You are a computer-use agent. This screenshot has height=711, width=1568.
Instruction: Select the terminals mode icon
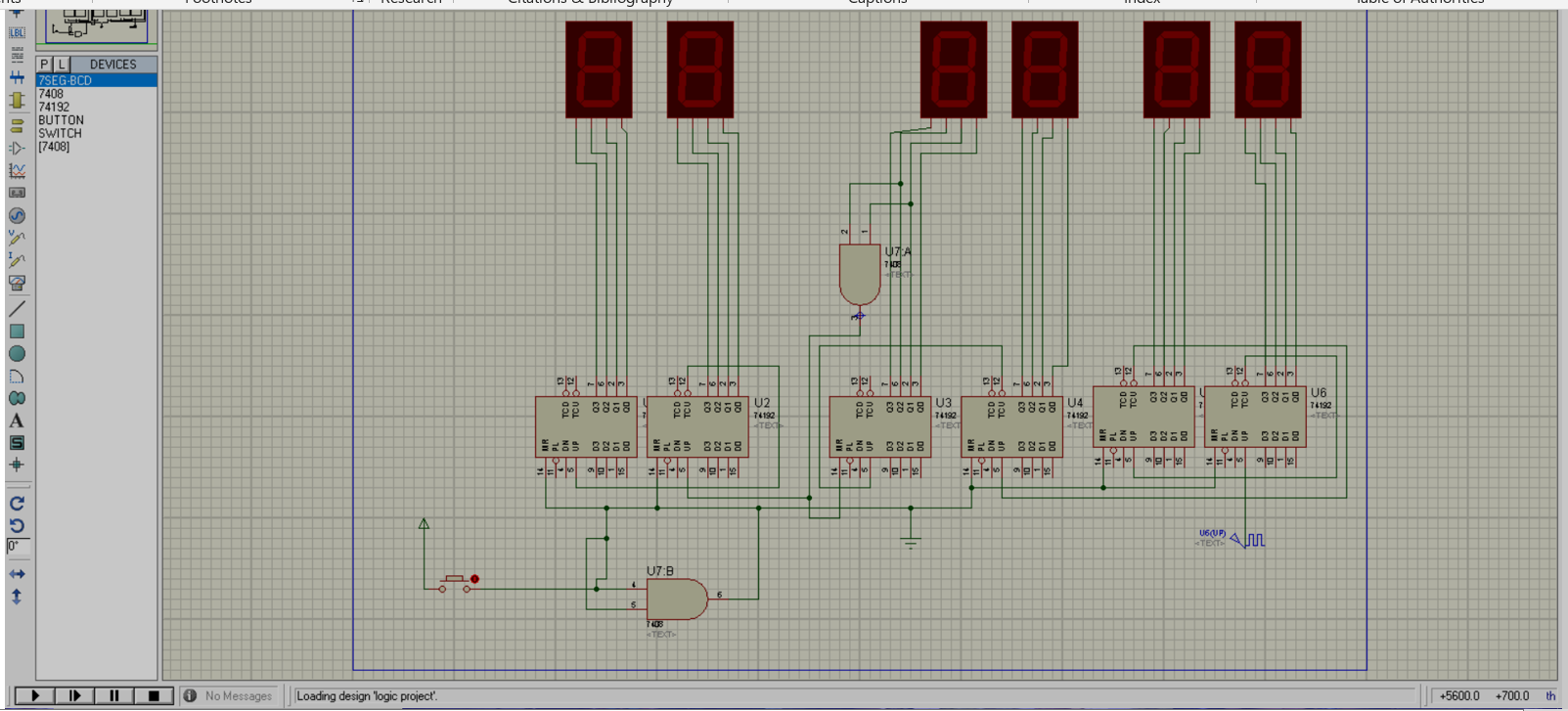pyautogui.click(x=17, y=125)
